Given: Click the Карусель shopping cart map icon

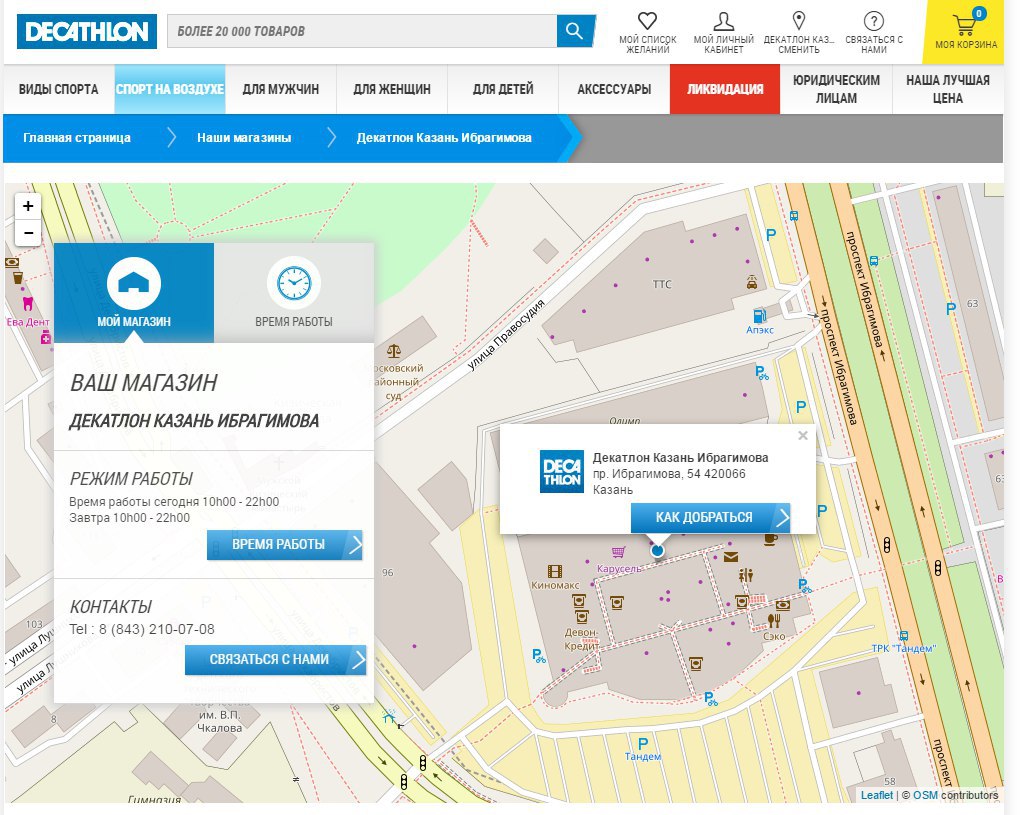Looking at the screenshot, I should [x=618, y=552].
